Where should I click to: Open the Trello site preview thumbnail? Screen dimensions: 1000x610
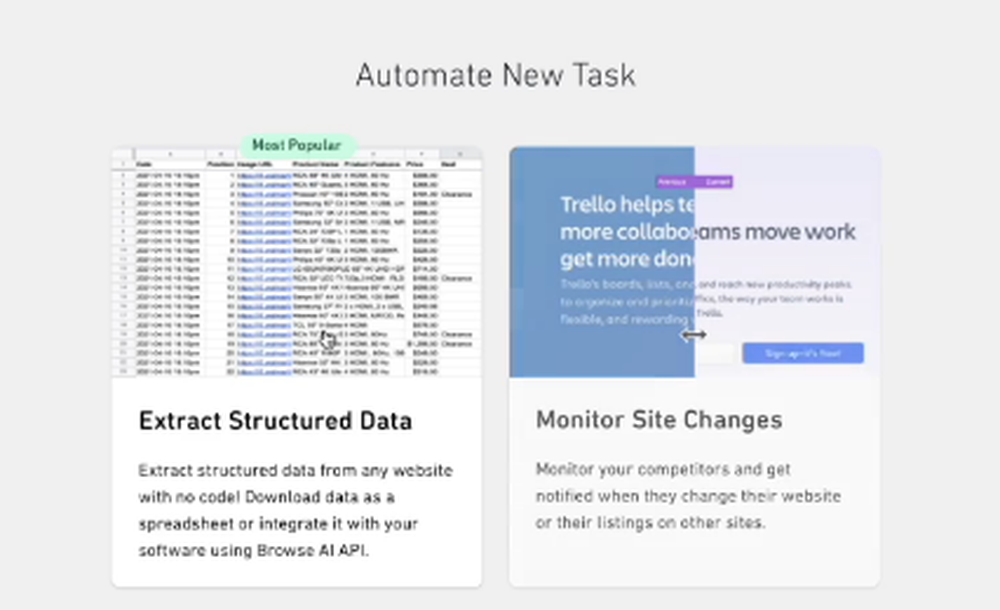click(695, 260)
